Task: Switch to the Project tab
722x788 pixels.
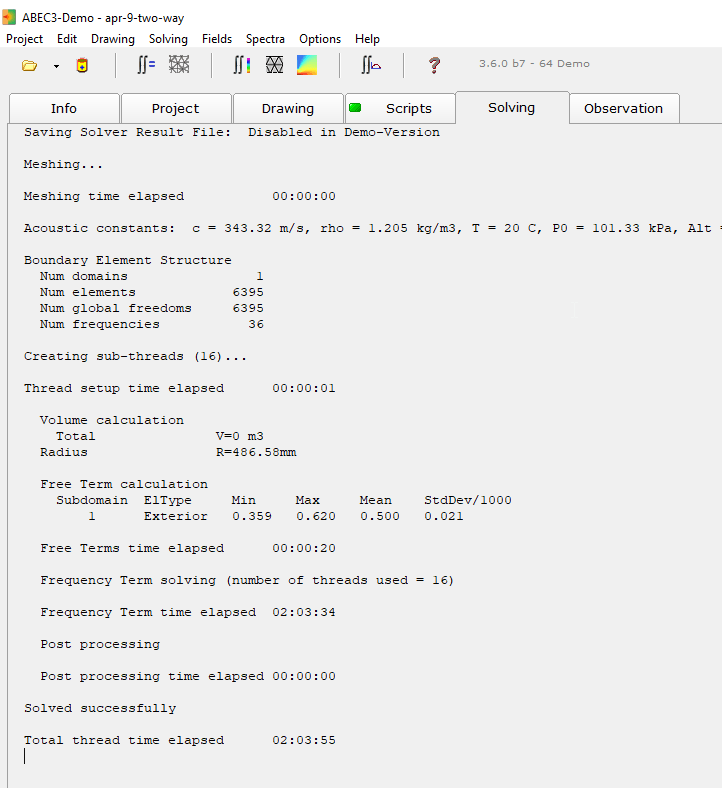Action: coord(176,108)
